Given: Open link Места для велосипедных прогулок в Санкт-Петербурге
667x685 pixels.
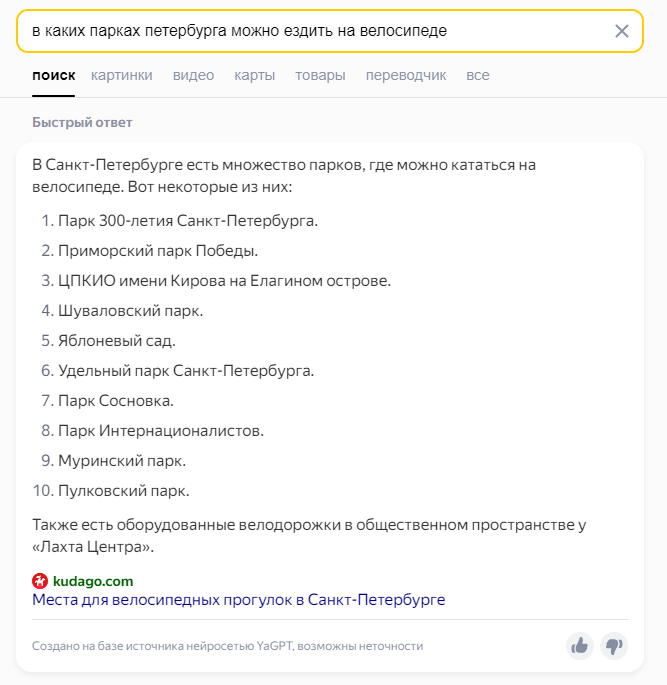Looking at the screenshot, I should point(238,599).
